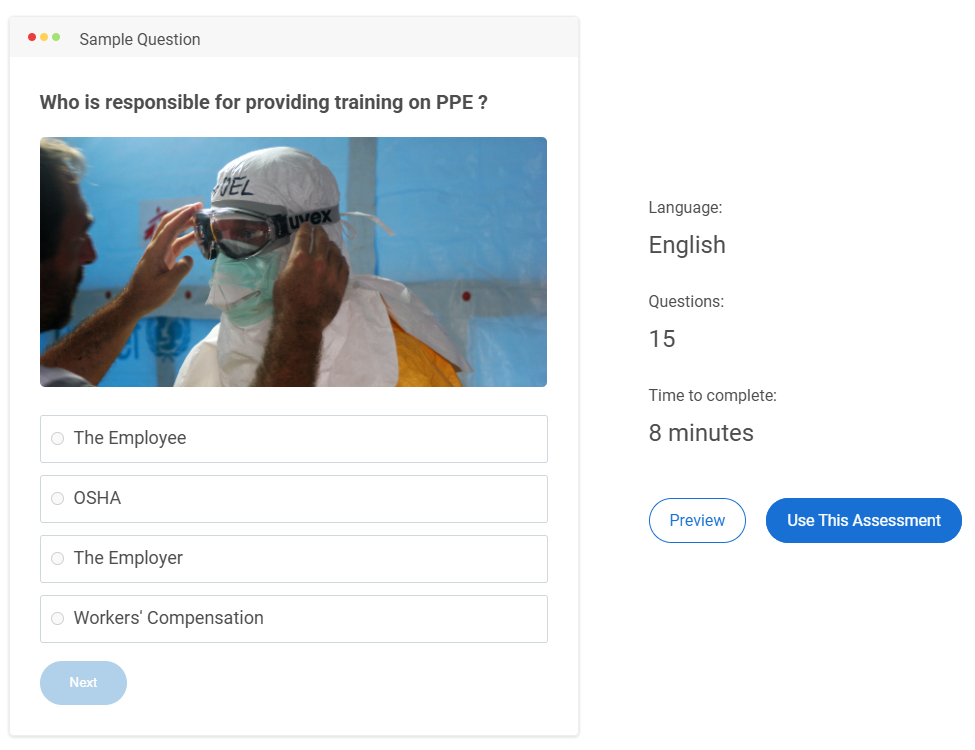Image resolution: width=975 pixels, height=750 pixels.
Task: Click Use This Assessment button
Action: pyautogui.click(x=863, y=521)
